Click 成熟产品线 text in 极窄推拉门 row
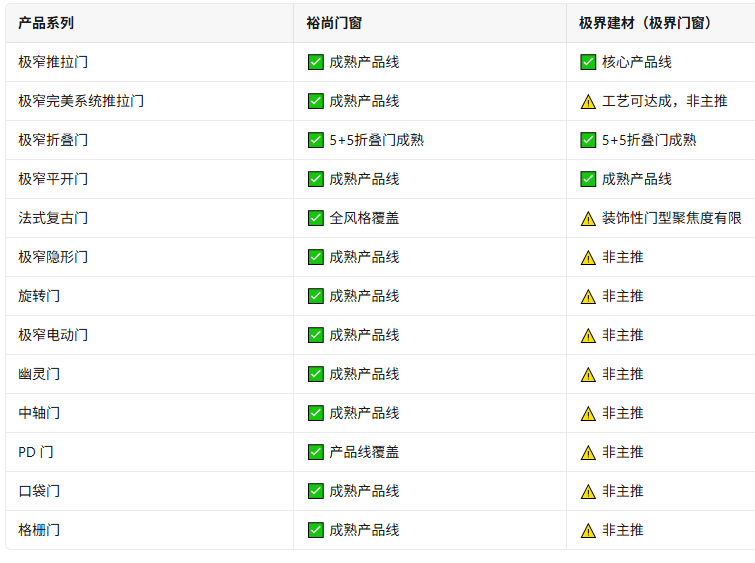 [x=364, y=62]
